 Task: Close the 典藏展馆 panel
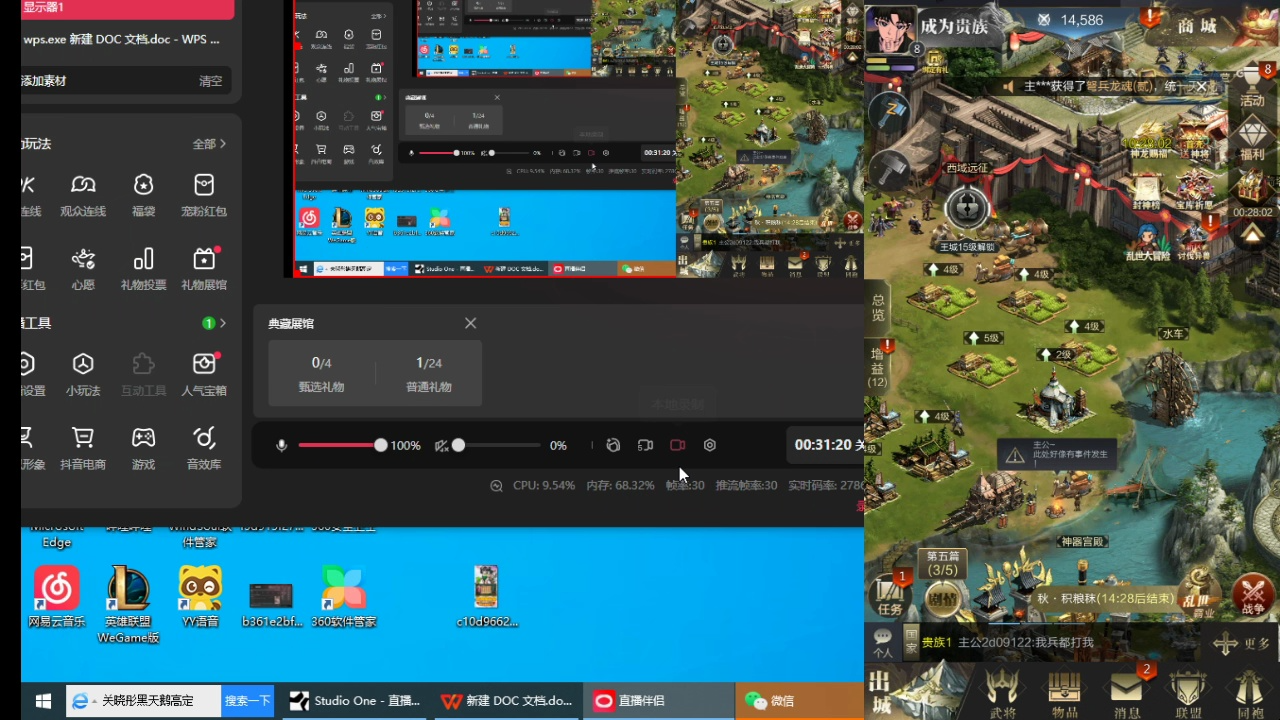click(470, 323)
